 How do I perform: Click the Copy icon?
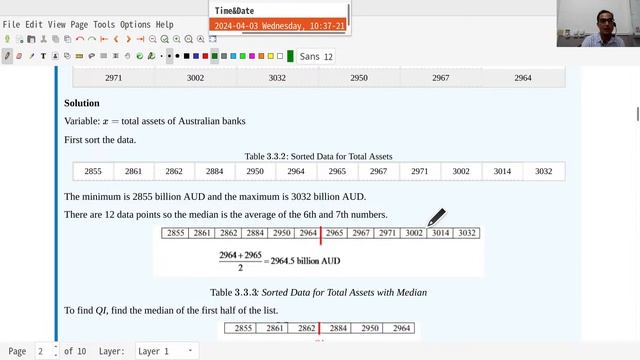click(x=56, y=39)
